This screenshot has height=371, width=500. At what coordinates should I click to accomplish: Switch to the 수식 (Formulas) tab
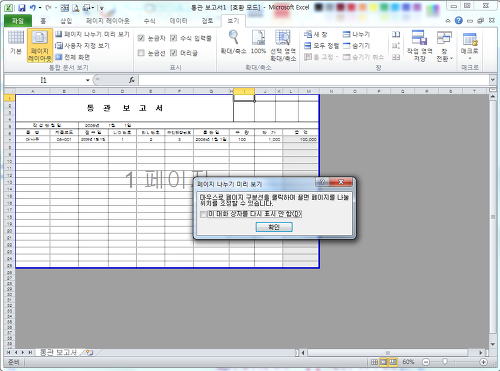tap(149, 21)
